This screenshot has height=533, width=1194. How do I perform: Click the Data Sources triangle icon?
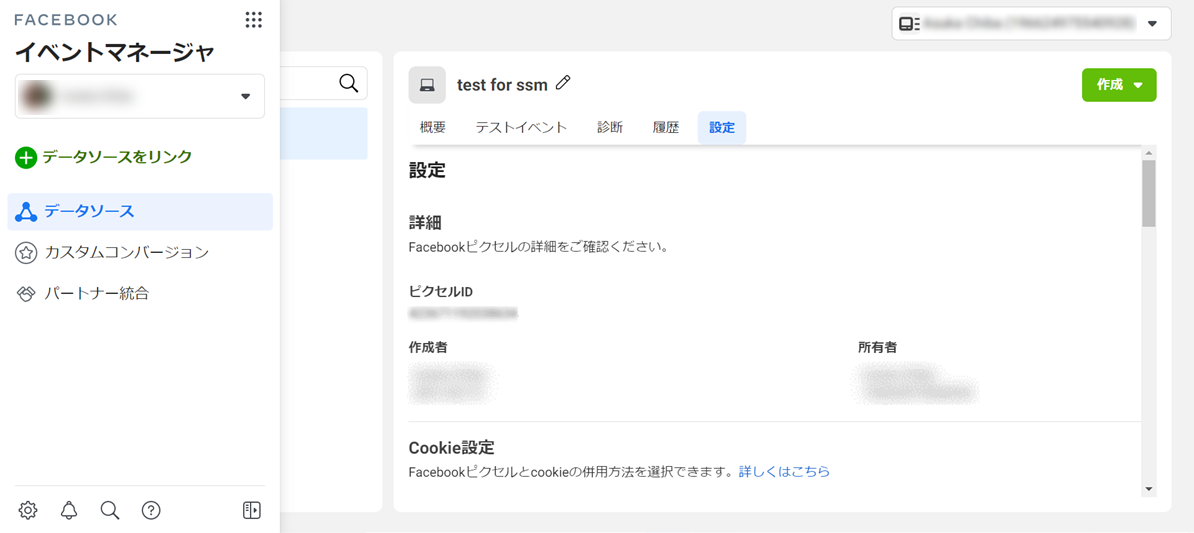click(26, 212)
